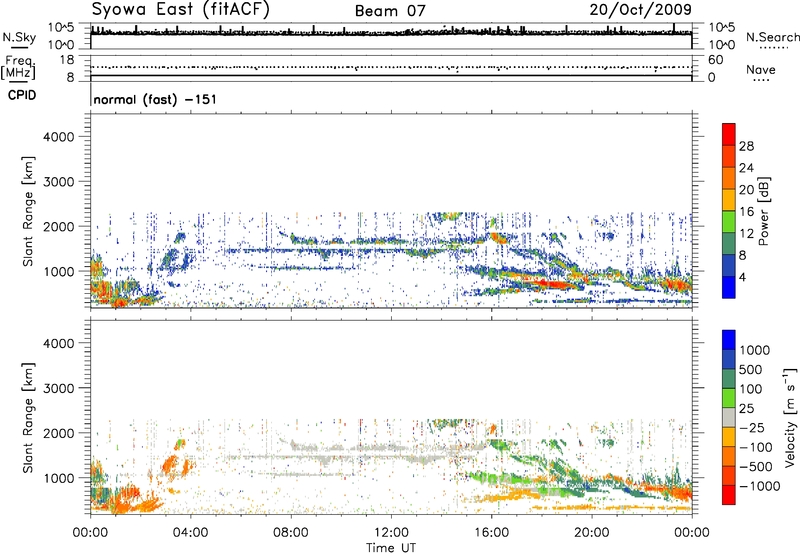Click the '08:00' time axis label
800x554 pixels.
(x=291, y=533)
